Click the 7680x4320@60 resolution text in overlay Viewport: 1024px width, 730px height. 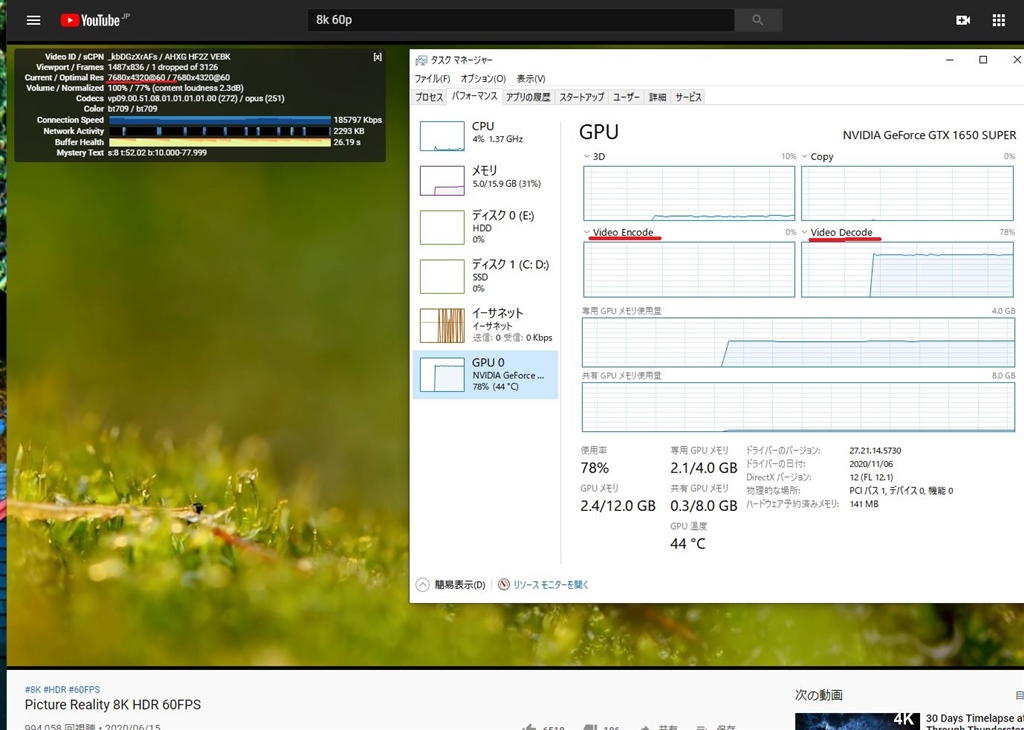[136, 78]
